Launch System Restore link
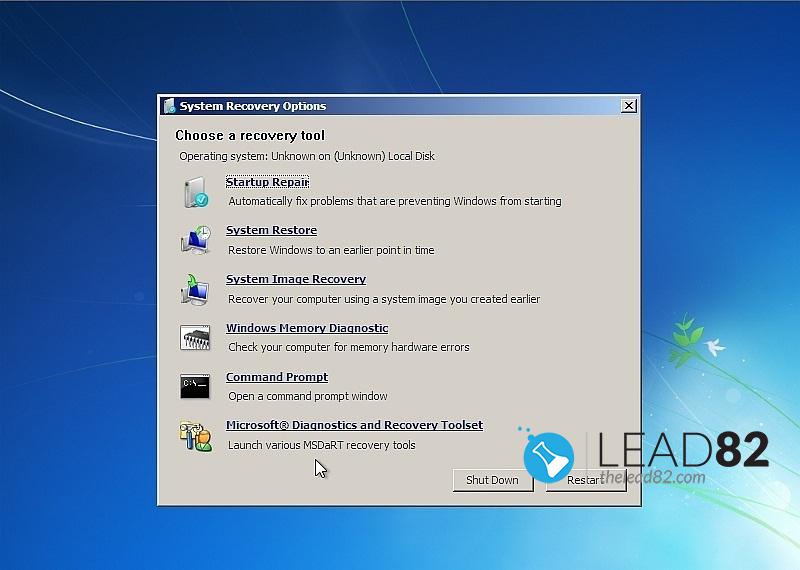 click(271, 230)
